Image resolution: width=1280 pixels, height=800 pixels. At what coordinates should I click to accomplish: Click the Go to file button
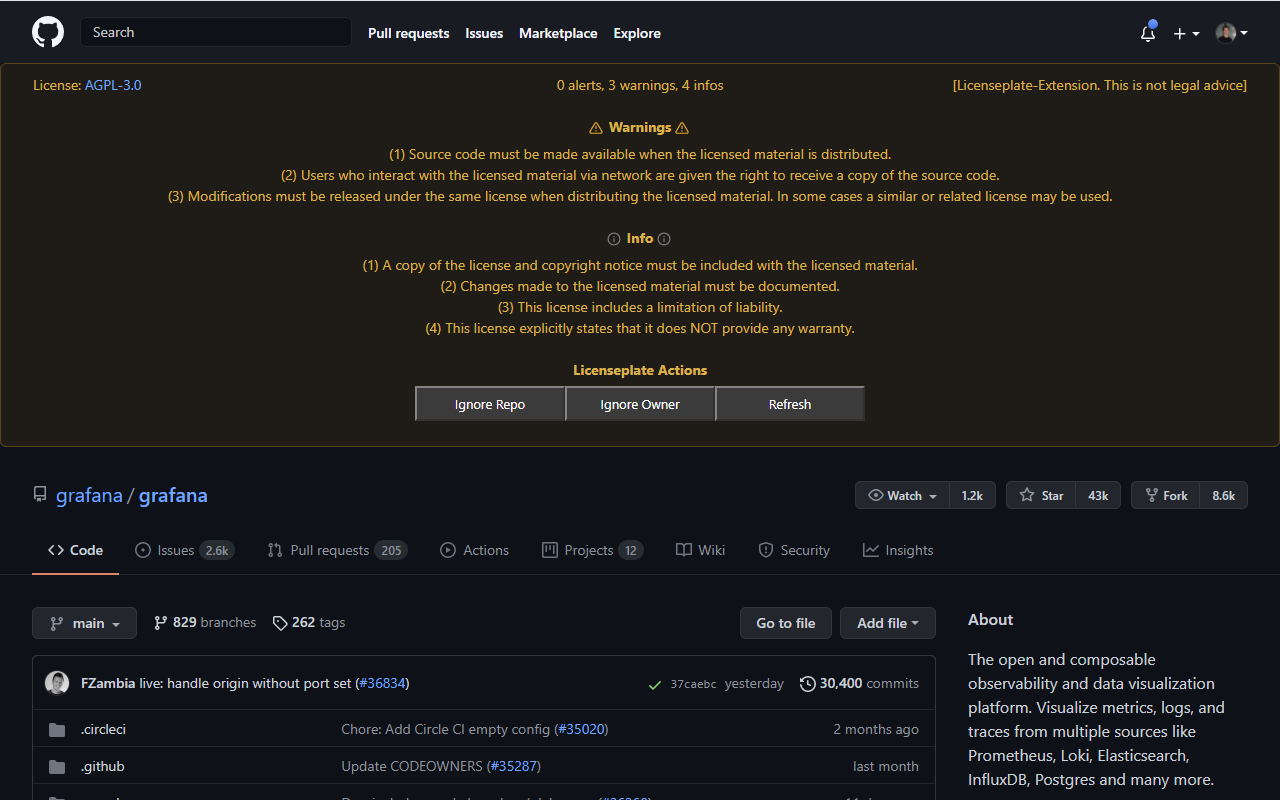tap(786, 623)
